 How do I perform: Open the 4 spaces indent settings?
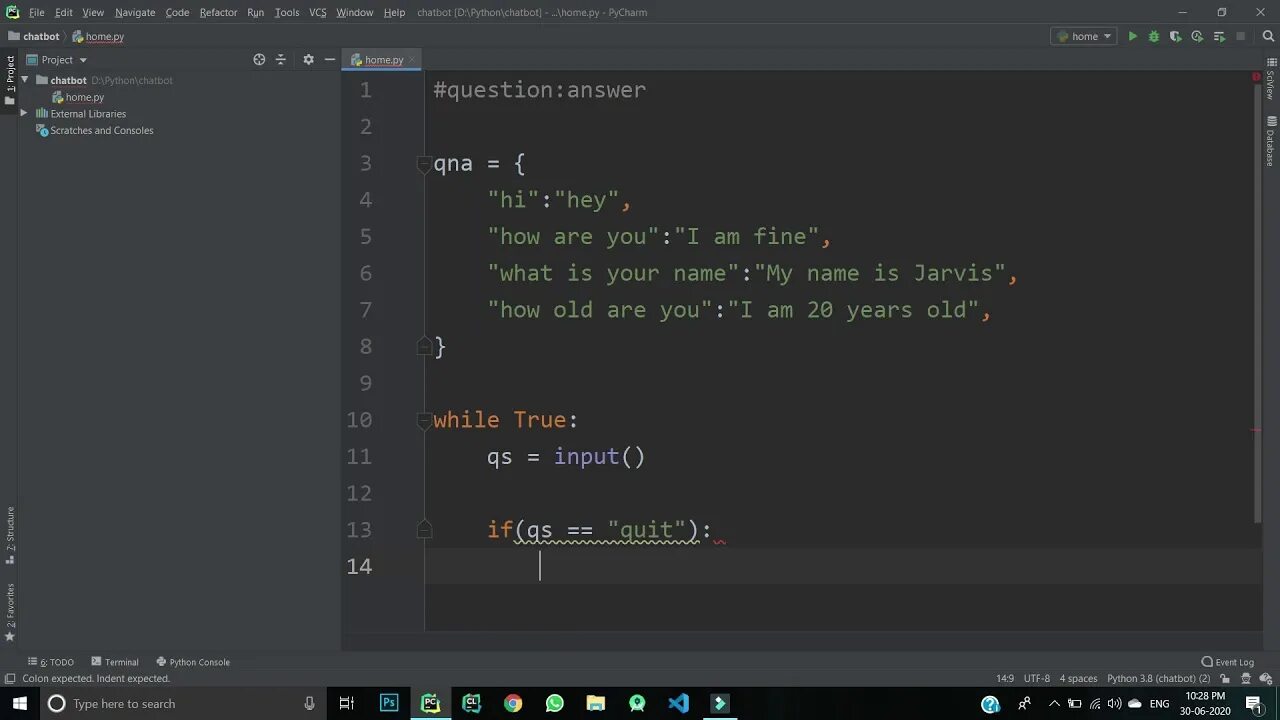1078,678
